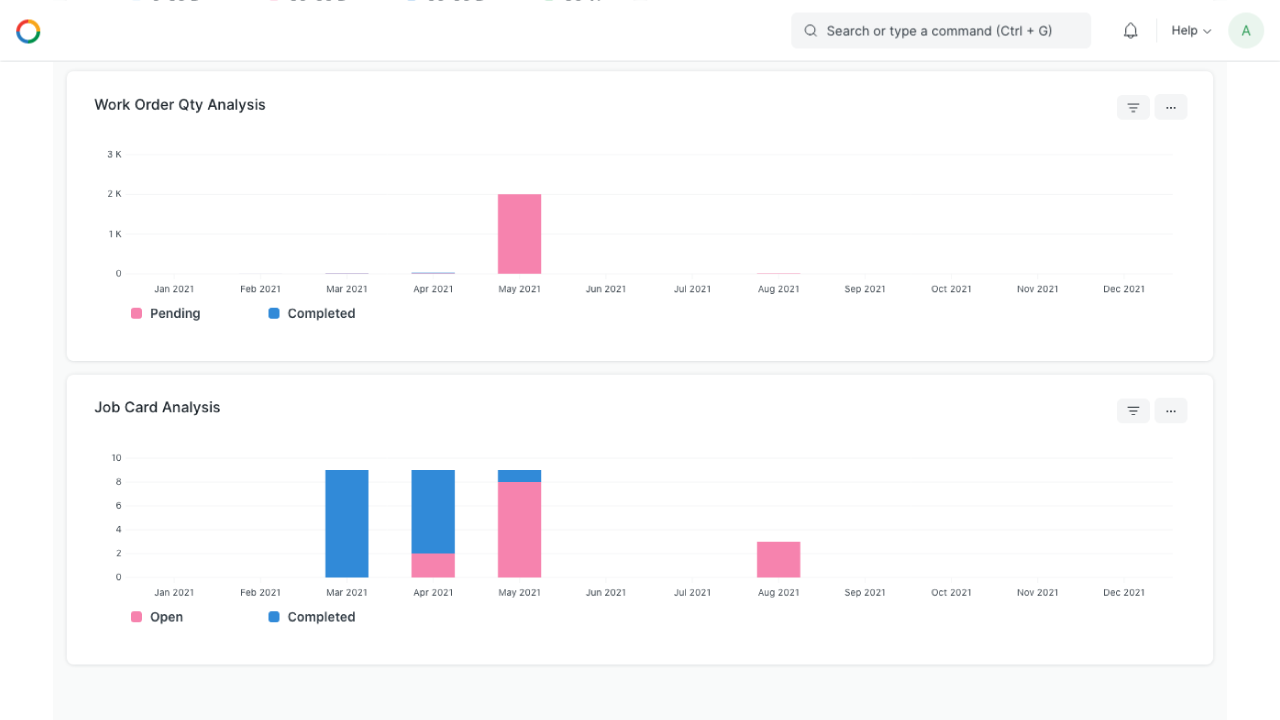Image resolution: width=1280 pixels, height=720 pixels.
Task: Click the notification bell icon
Action: point(1130,30)
